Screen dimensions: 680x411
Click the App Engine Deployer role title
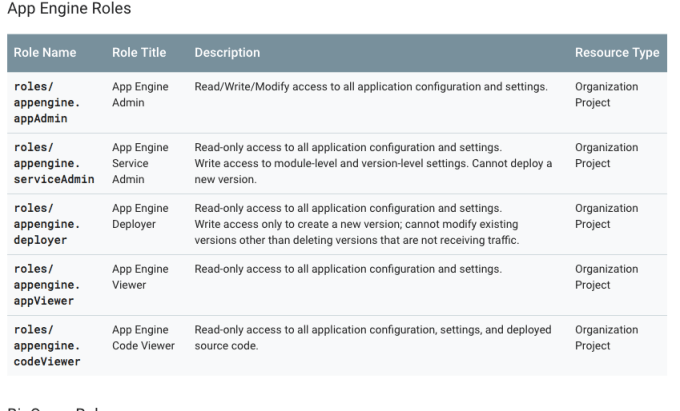[139, 217]
